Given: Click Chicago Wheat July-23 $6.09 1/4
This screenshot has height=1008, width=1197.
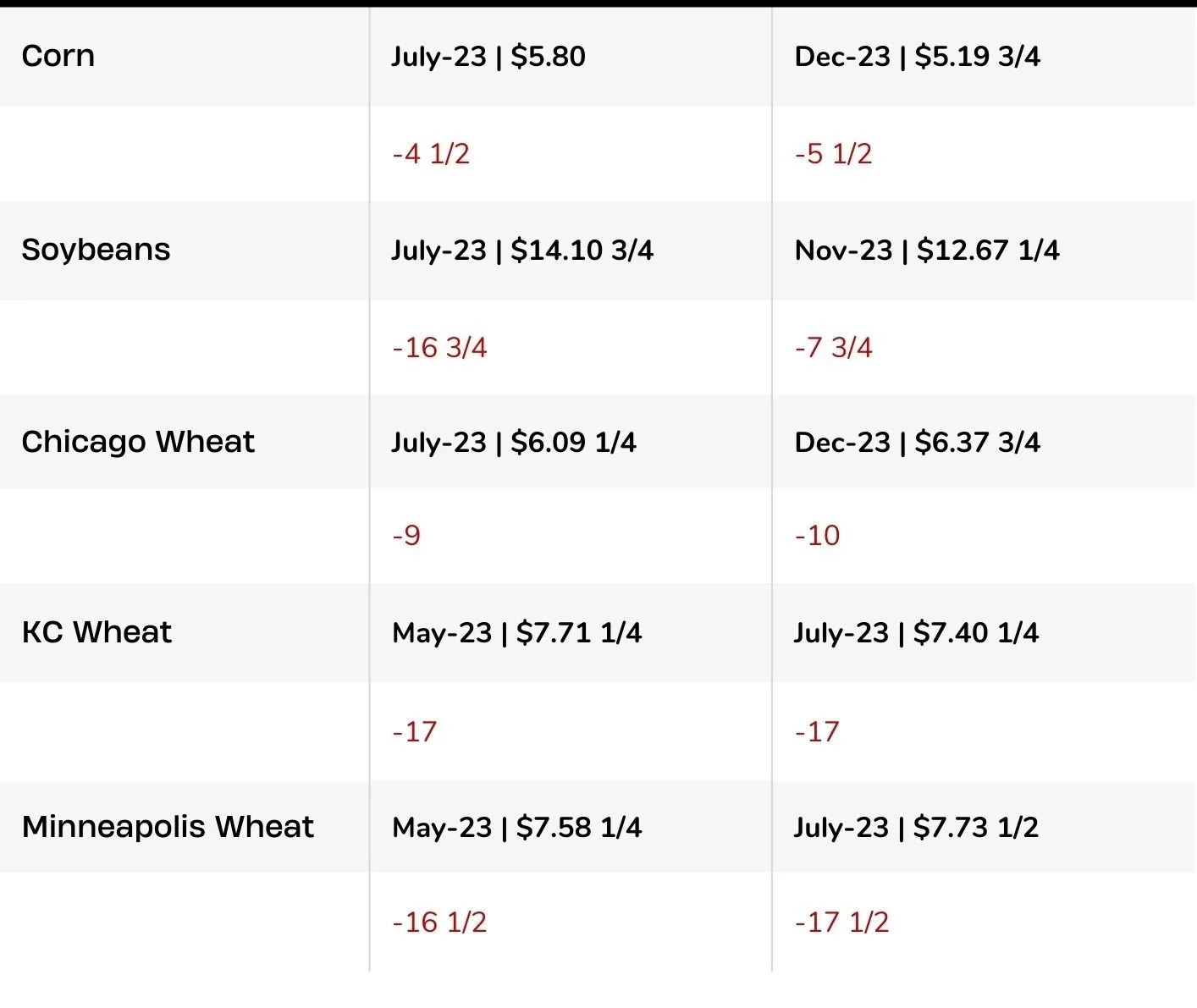Looking at the screenshot, I should [514, 443].
